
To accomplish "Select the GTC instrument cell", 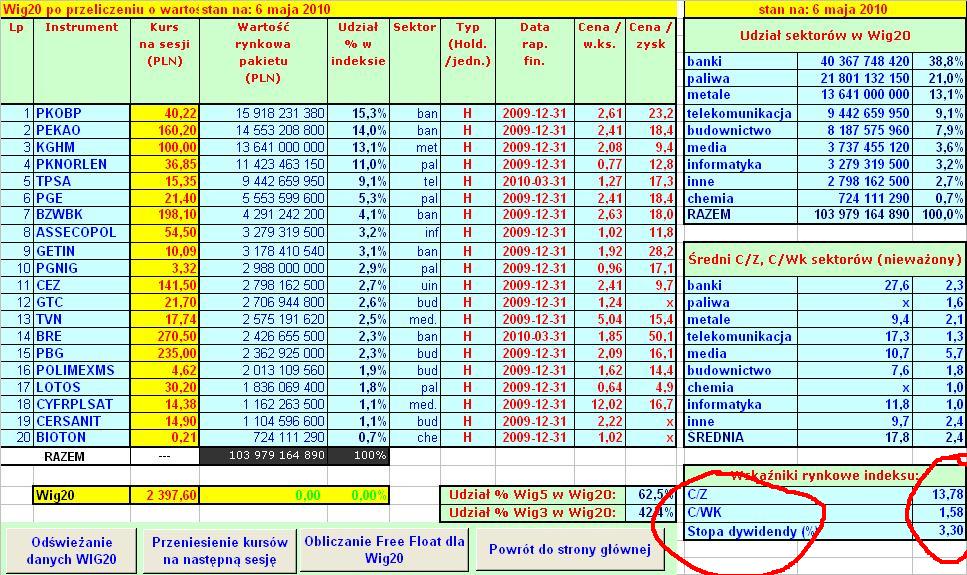I will click(x=81, y=302).
